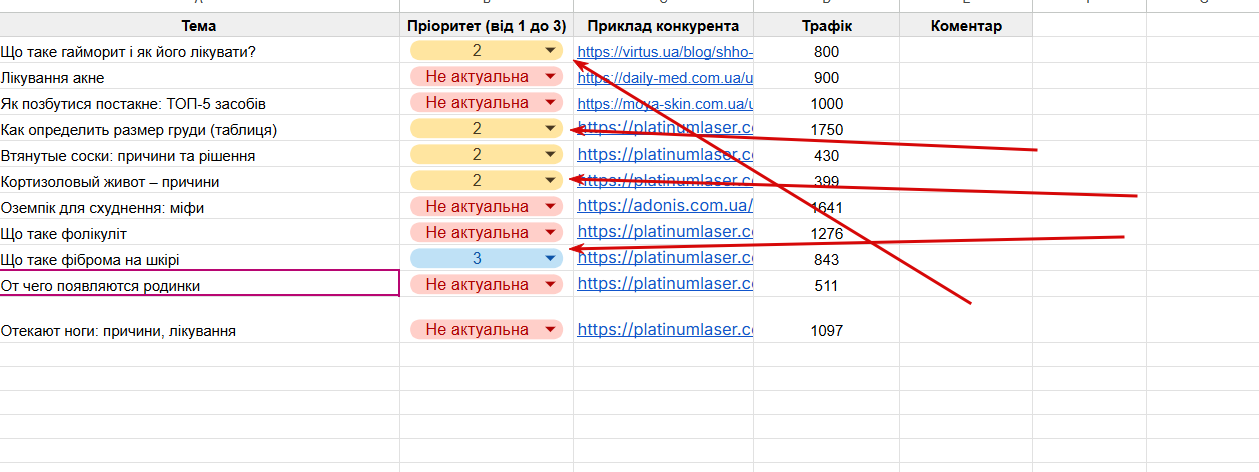Select the Пріоритет (від 1 до 3) header
The image size is (1259, 472).
(486, 26)
